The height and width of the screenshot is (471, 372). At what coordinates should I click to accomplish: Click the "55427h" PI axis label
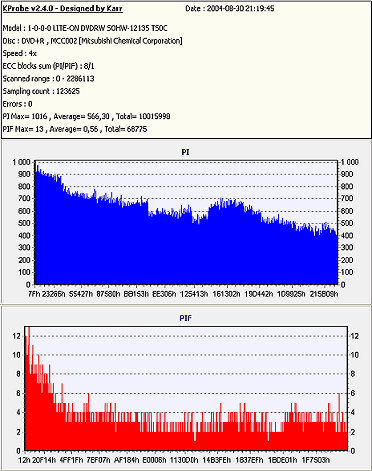tap(81, 294)
